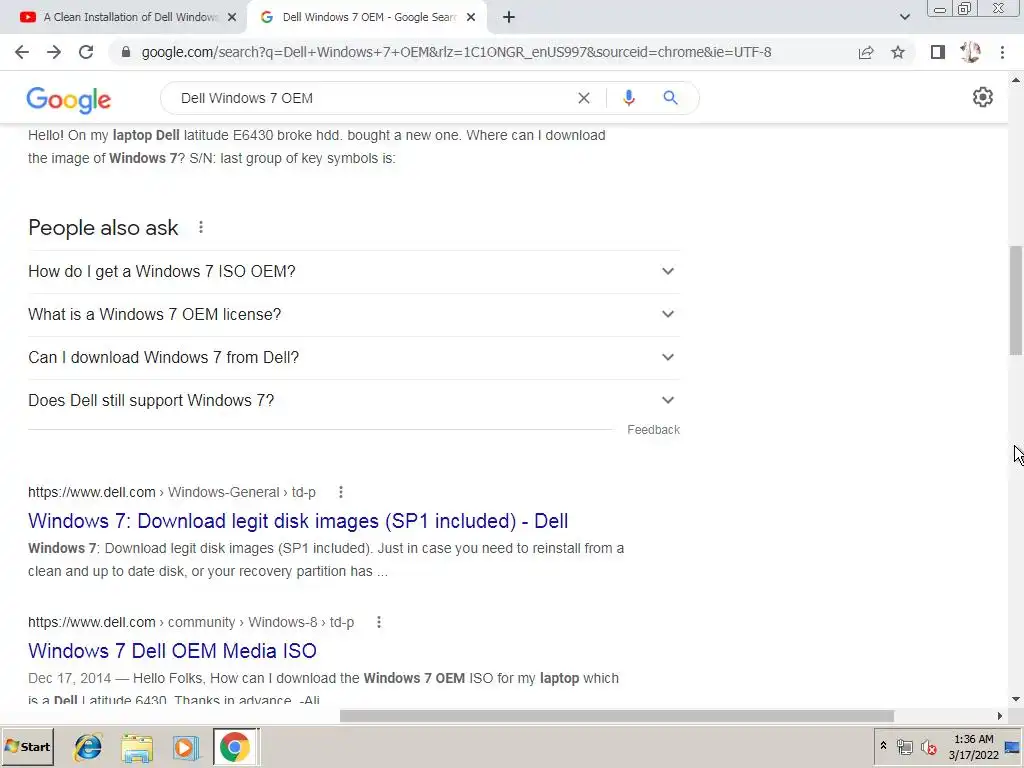Click the vertical scrollbar down arrow
The height and width of the screenshot is (768, 1024).
[x=1016, y=699]
